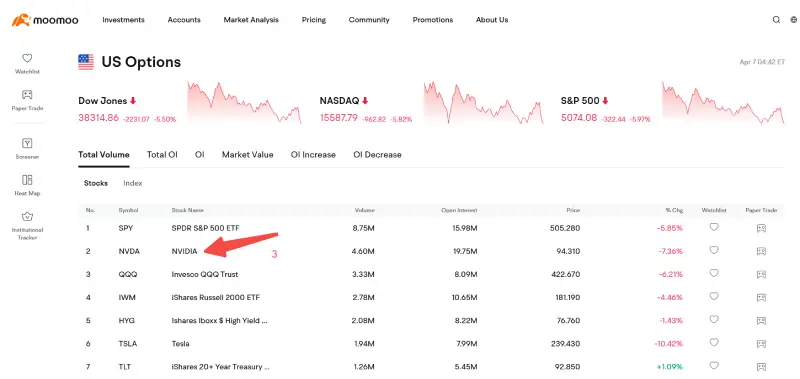Click the Open Interest column header

pos(460,210)
